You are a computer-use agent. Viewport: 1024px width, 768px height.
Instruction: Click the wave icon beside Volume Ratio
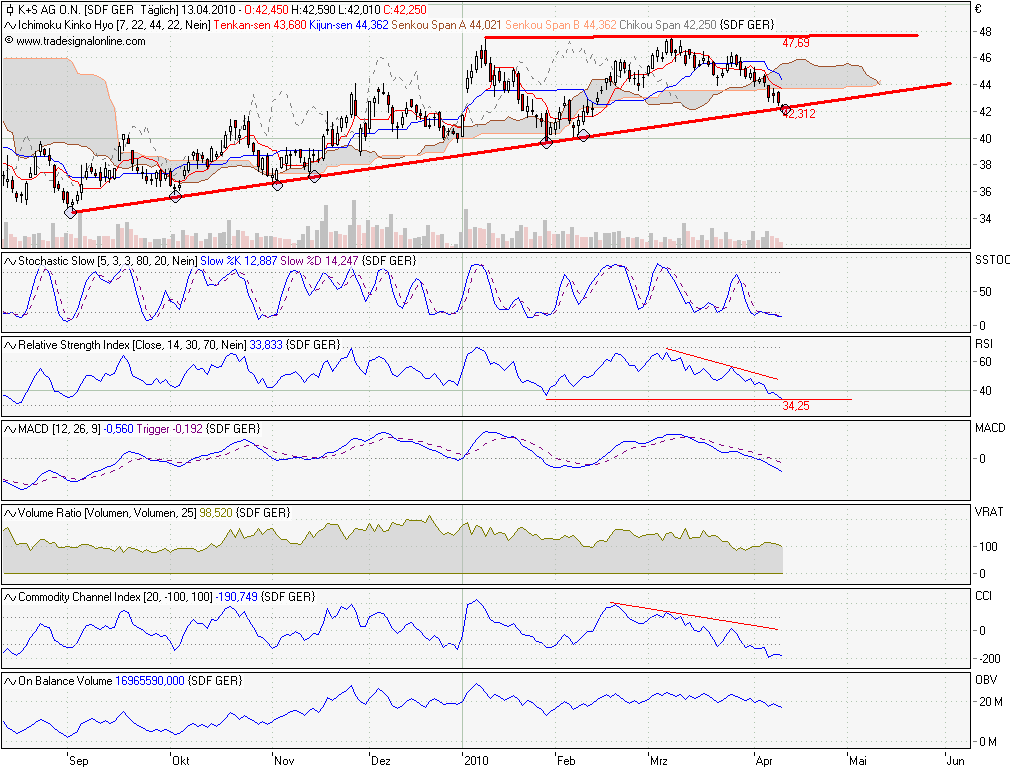point(10,513)
